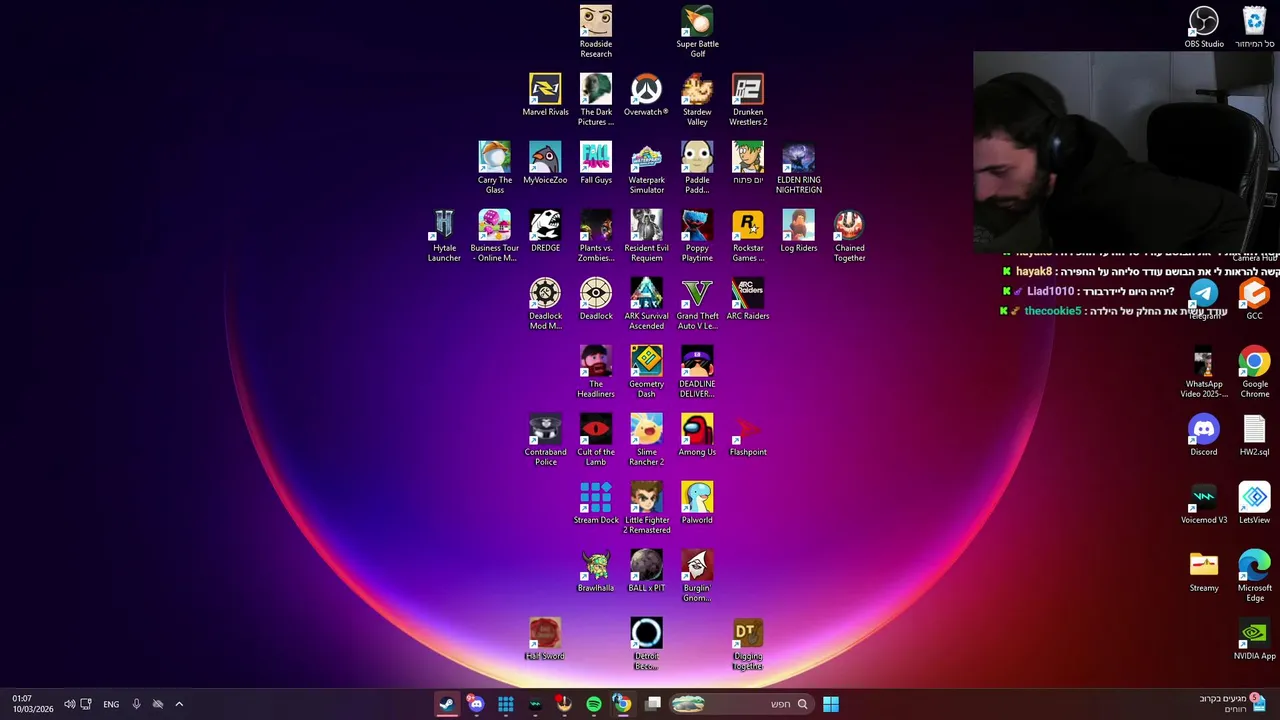Open the Streamy folder on the desktop

[x=1204, y=571]
